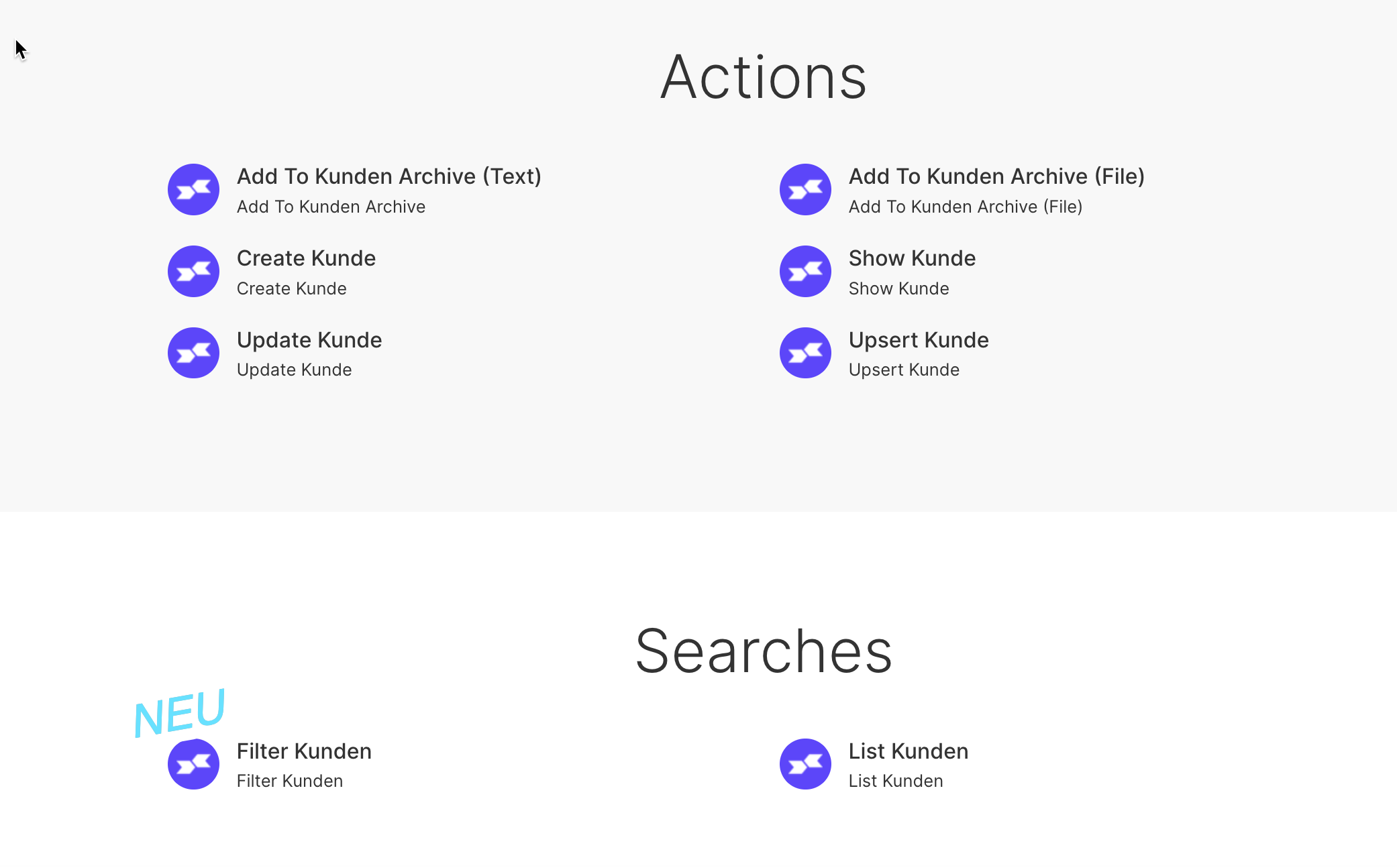Open the Show Kunde title link
Viewport: 1397px width, 868px height.
[x=912, y=258]
